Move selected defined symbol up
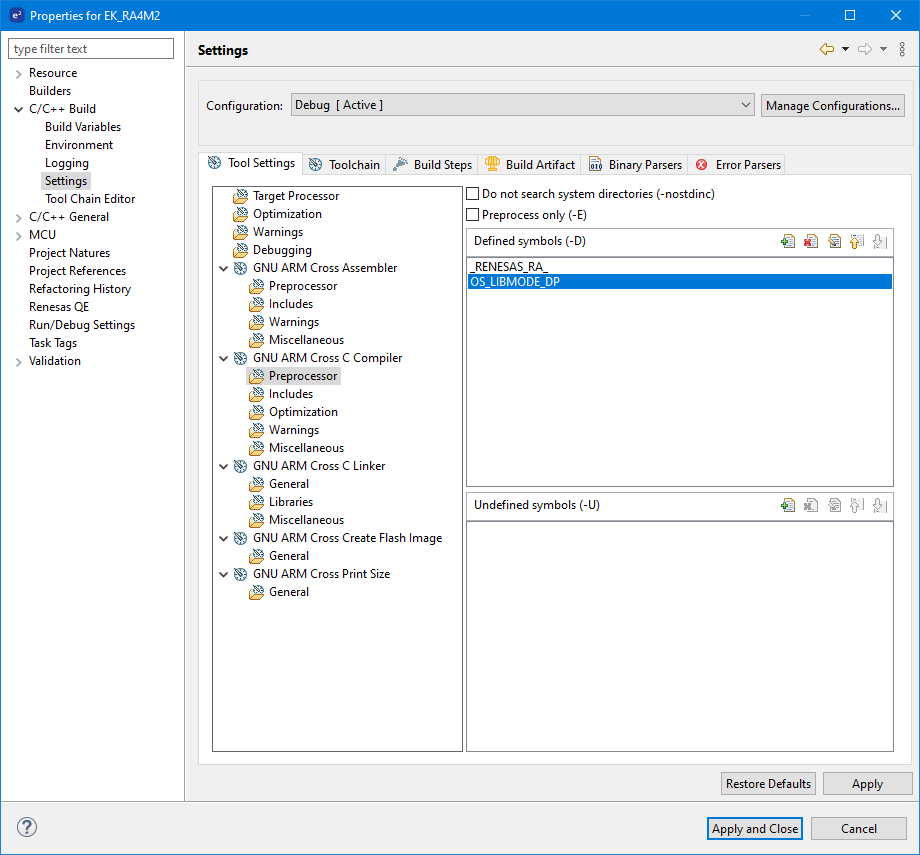 coord(857,241)
